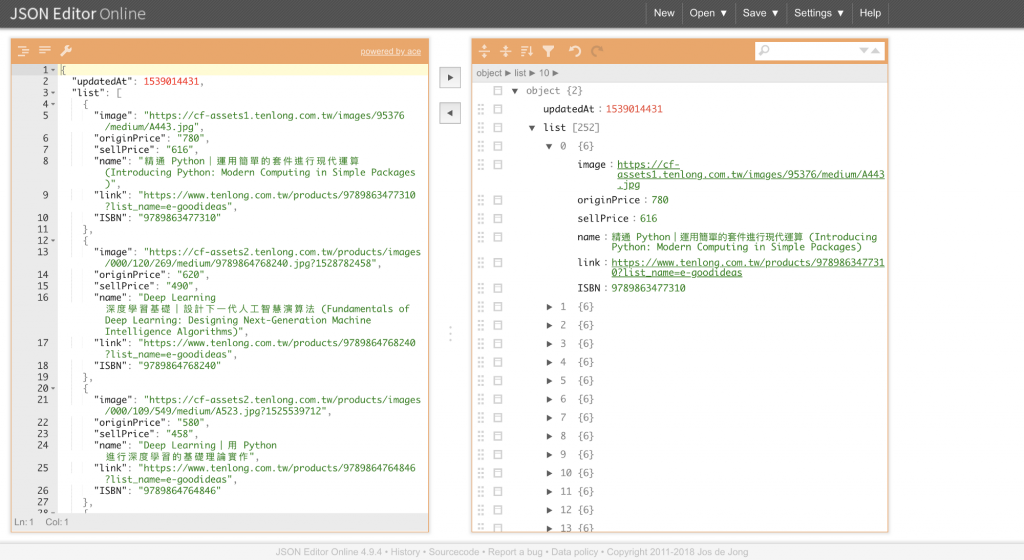The image size is (1024, 560).
Task: Jump to next search result arrow
Action: tap(863, 50)
